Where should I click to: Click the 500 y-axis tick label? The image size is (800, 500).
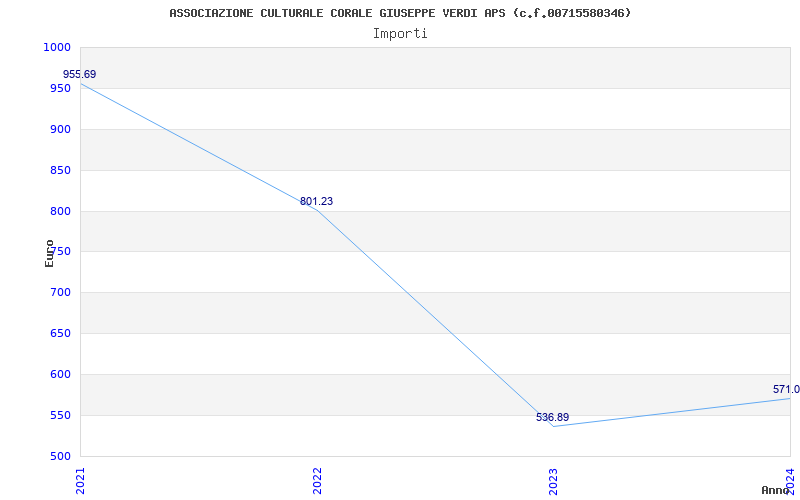point(60,456)
